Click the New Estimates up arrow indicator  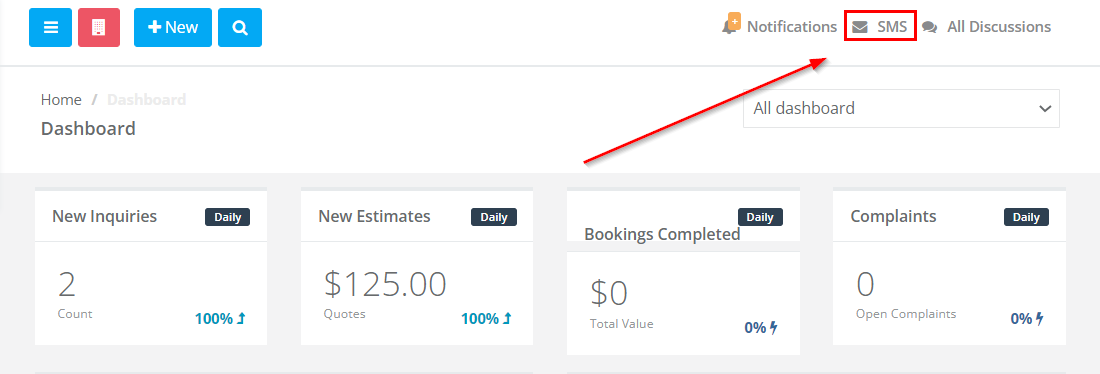click(507, 319)
